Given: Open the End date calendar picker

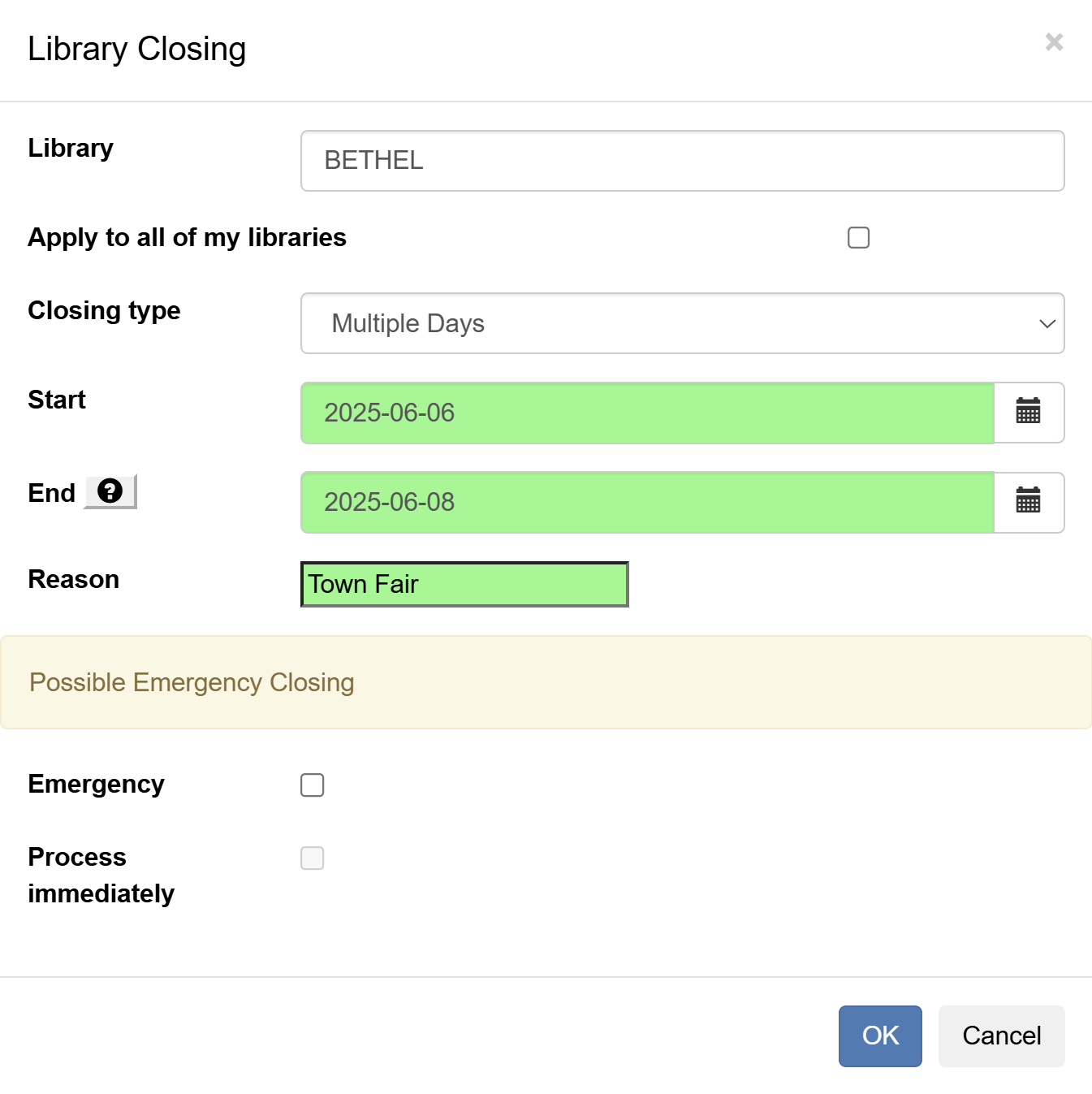Looking at the screenshot, I should [x=1028, y=502].
